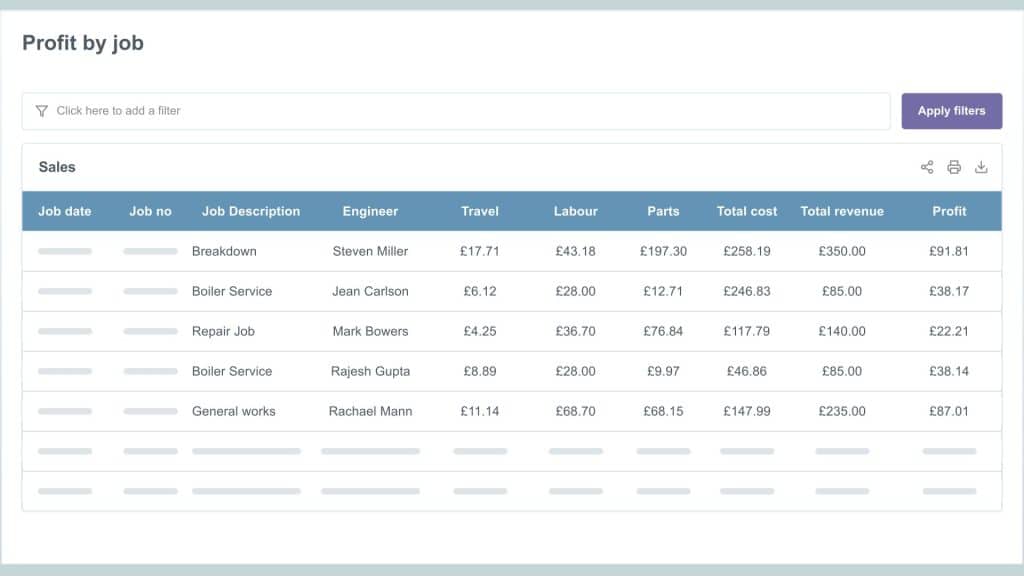Click total revenue £235.00
Image resolution: width=1024 pixels, height=576 pixels.
point(842,411)
